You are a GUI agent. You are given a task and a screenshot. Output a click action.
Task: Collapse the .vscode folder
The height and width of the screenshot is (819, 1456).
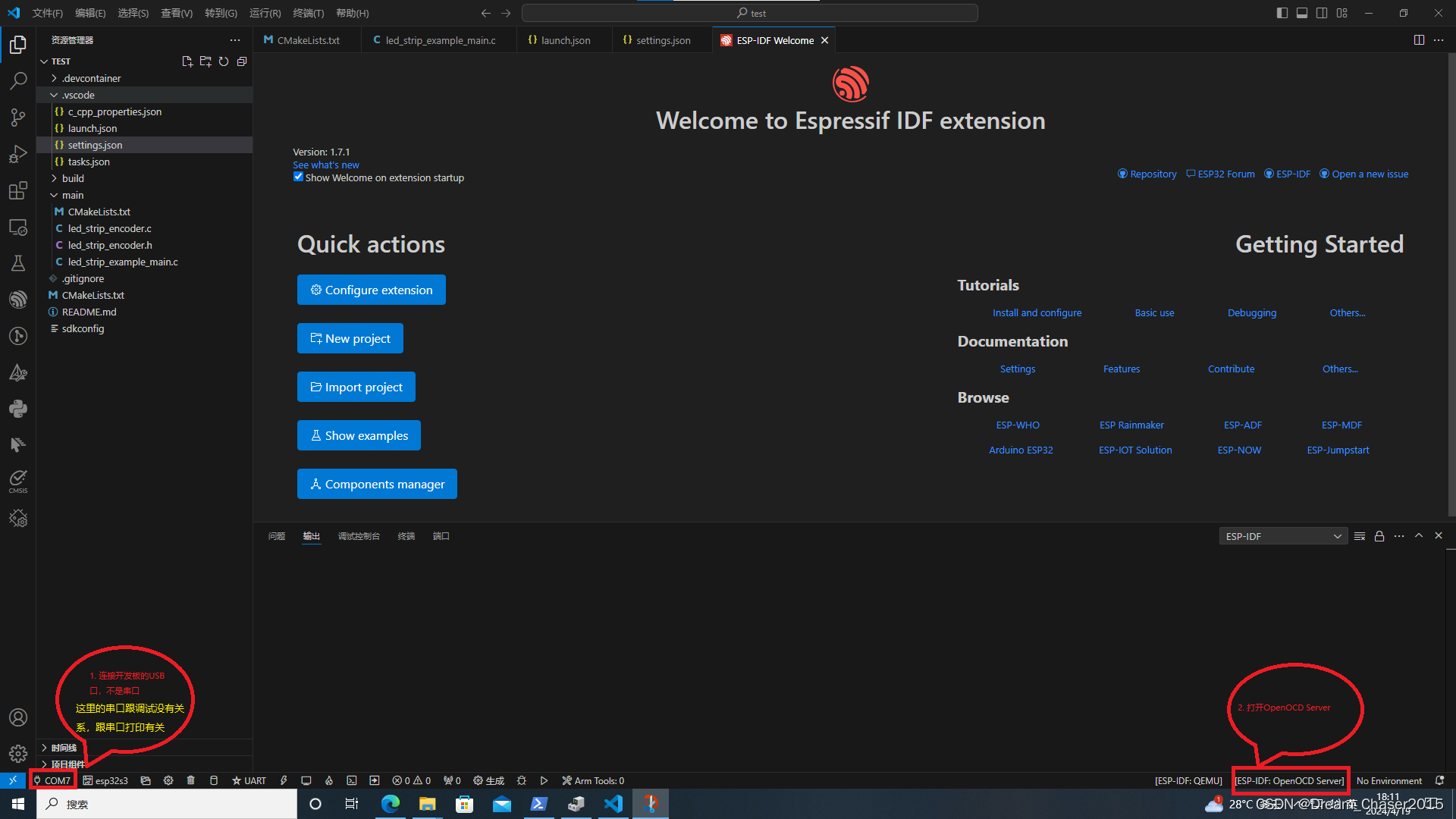[x=144, y=95]
